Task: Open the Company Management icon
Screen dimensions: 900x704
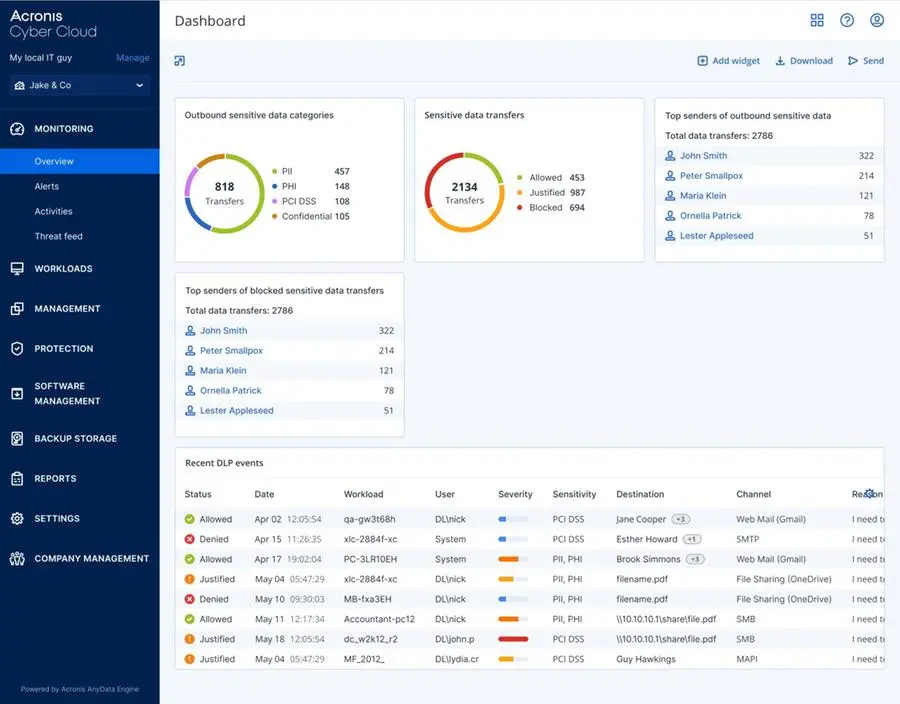Action: pos(14,558)
